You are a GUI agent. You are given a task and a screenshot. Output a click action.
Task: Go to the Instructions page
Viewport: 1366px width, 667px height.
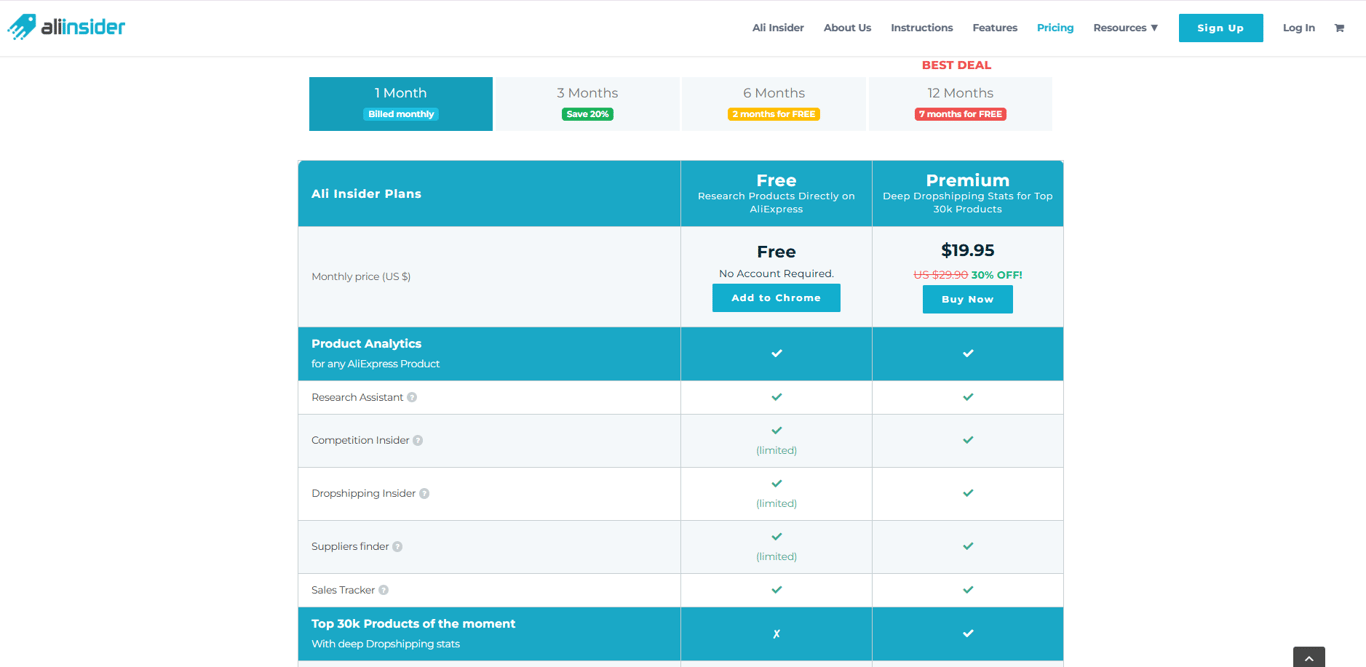(x=922, y=28)
